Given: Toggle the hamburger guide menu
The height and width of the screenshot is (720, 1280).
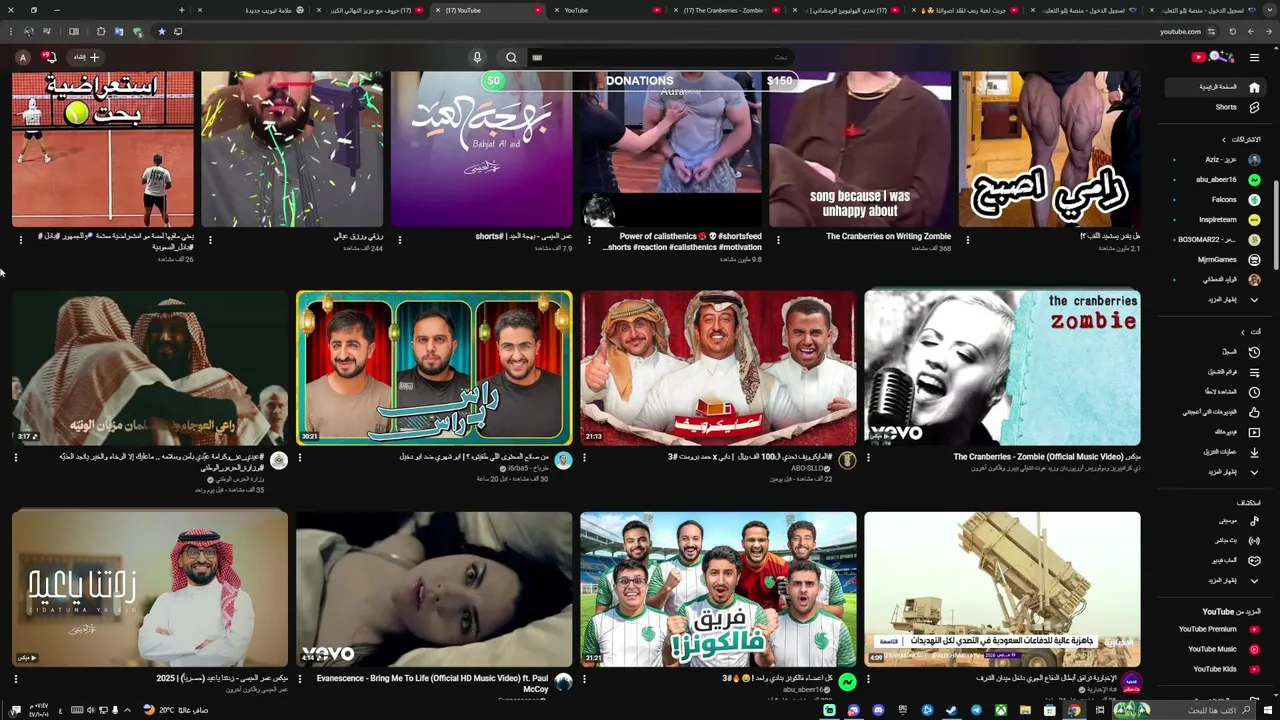Looking at the screenshot, I should tap(1254, 57).
